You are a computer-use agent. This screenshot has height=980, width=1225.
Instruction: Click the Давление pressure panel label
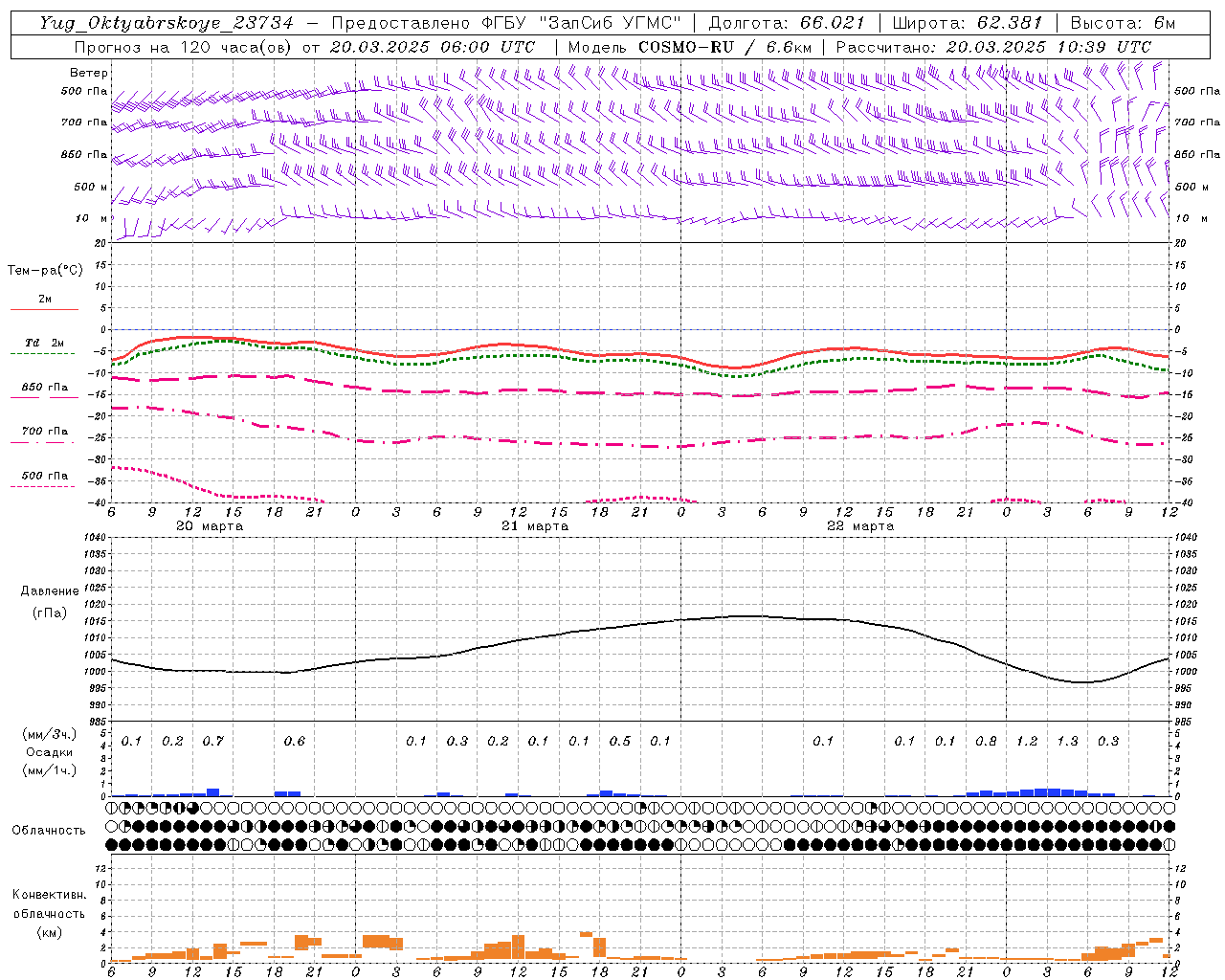pos(50,591)
